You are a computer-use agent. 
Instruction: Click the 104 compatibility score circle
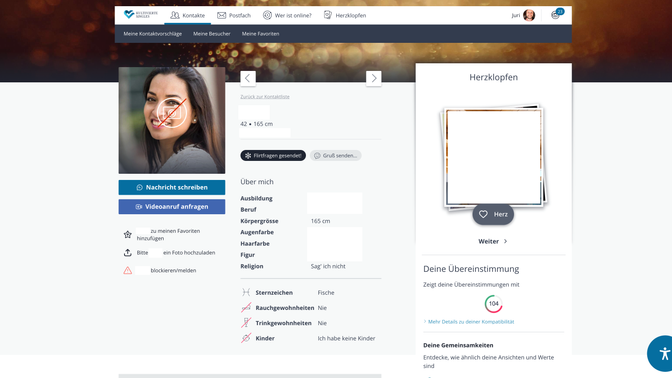(x=494, y=304)
